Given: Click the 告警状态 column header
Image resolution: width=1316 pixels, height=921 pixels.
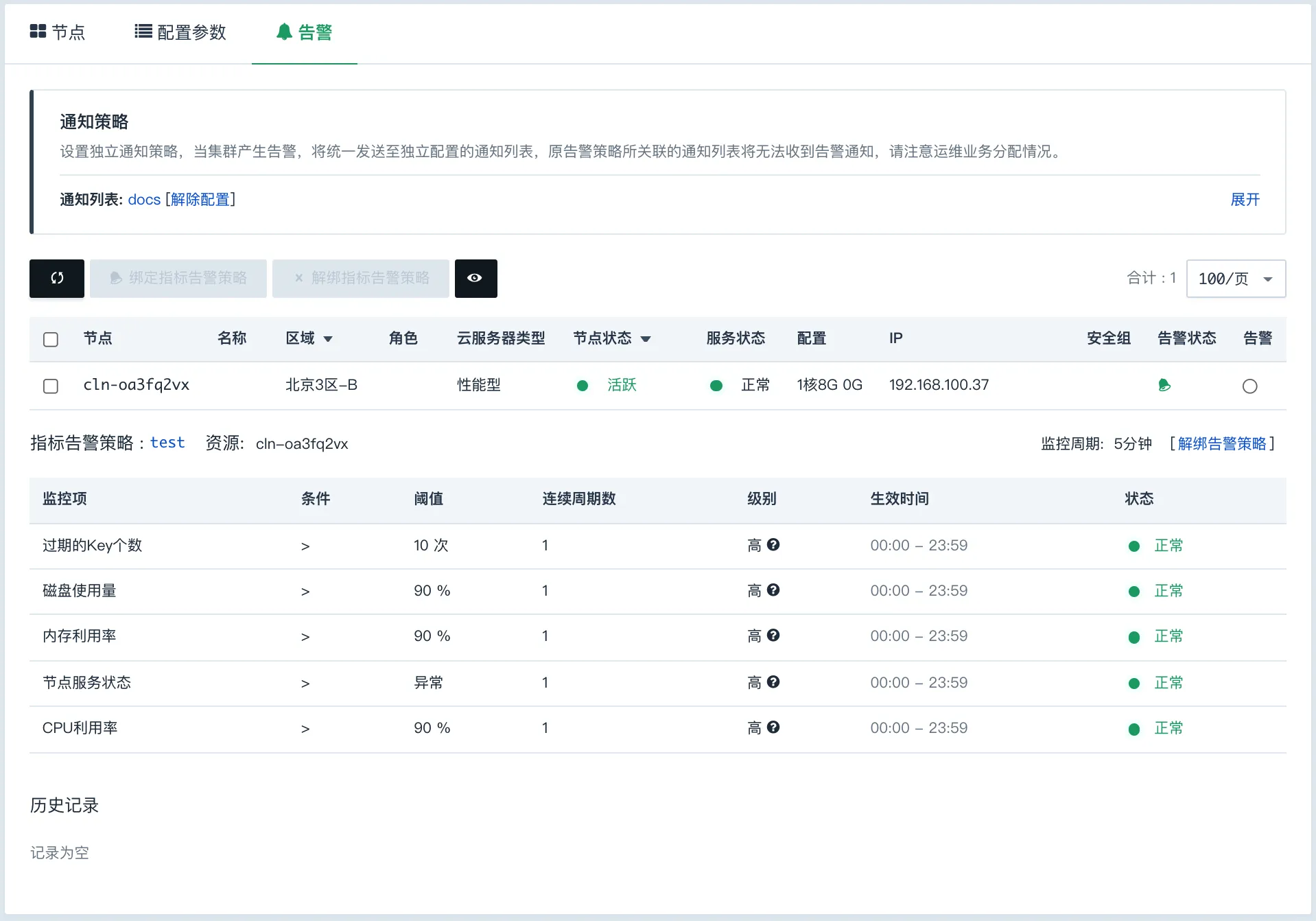Looking at the screenshot, I should (x=1186, y=338).
